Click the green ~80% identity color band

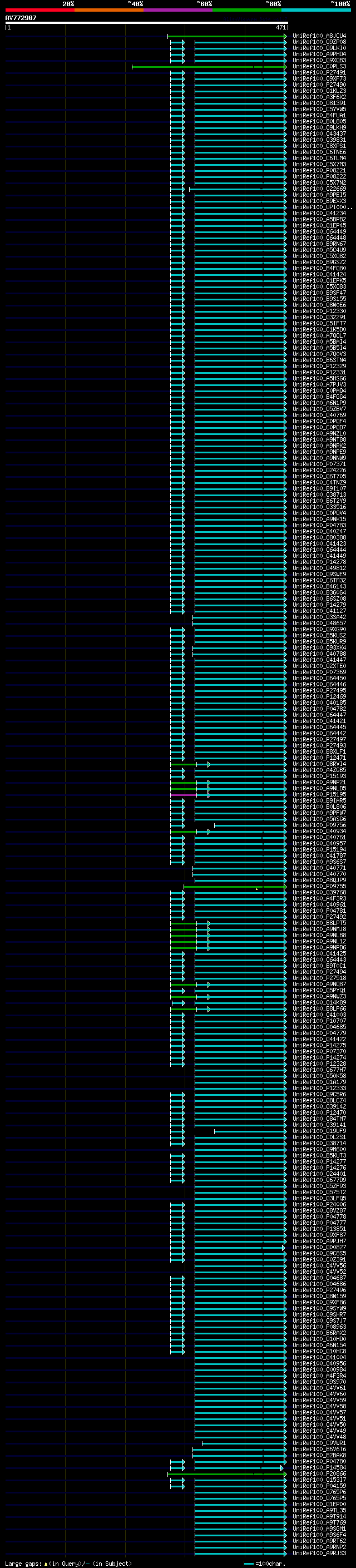[x=247, y=11]
